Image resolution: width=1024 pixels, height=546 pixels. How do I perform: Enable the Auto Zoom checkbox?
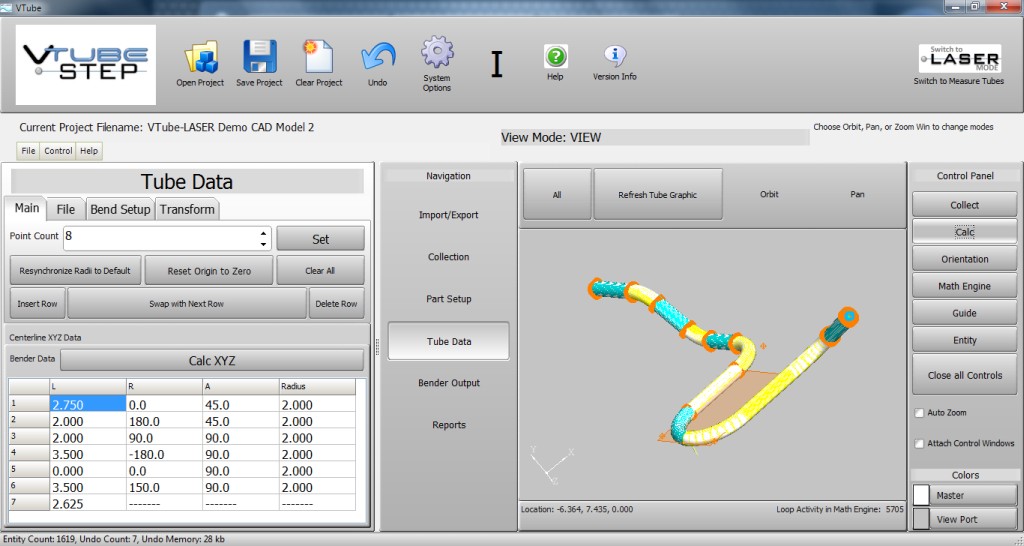point(919,413)
